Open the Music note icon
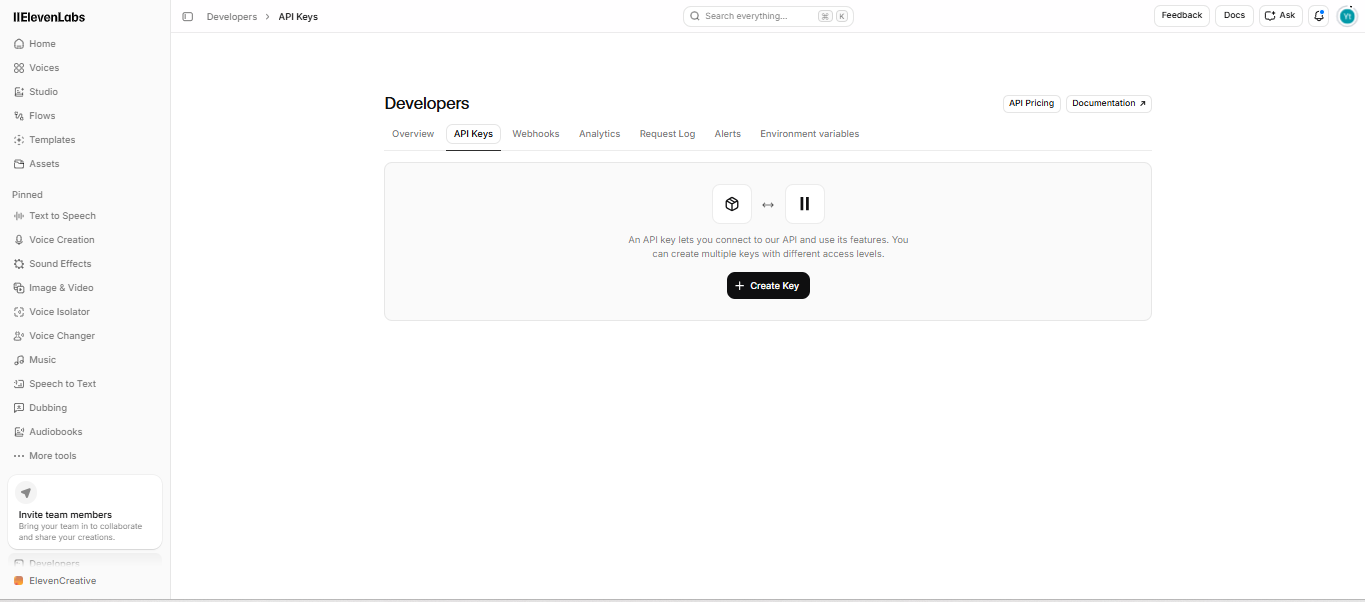 click(x=19, y=360)
